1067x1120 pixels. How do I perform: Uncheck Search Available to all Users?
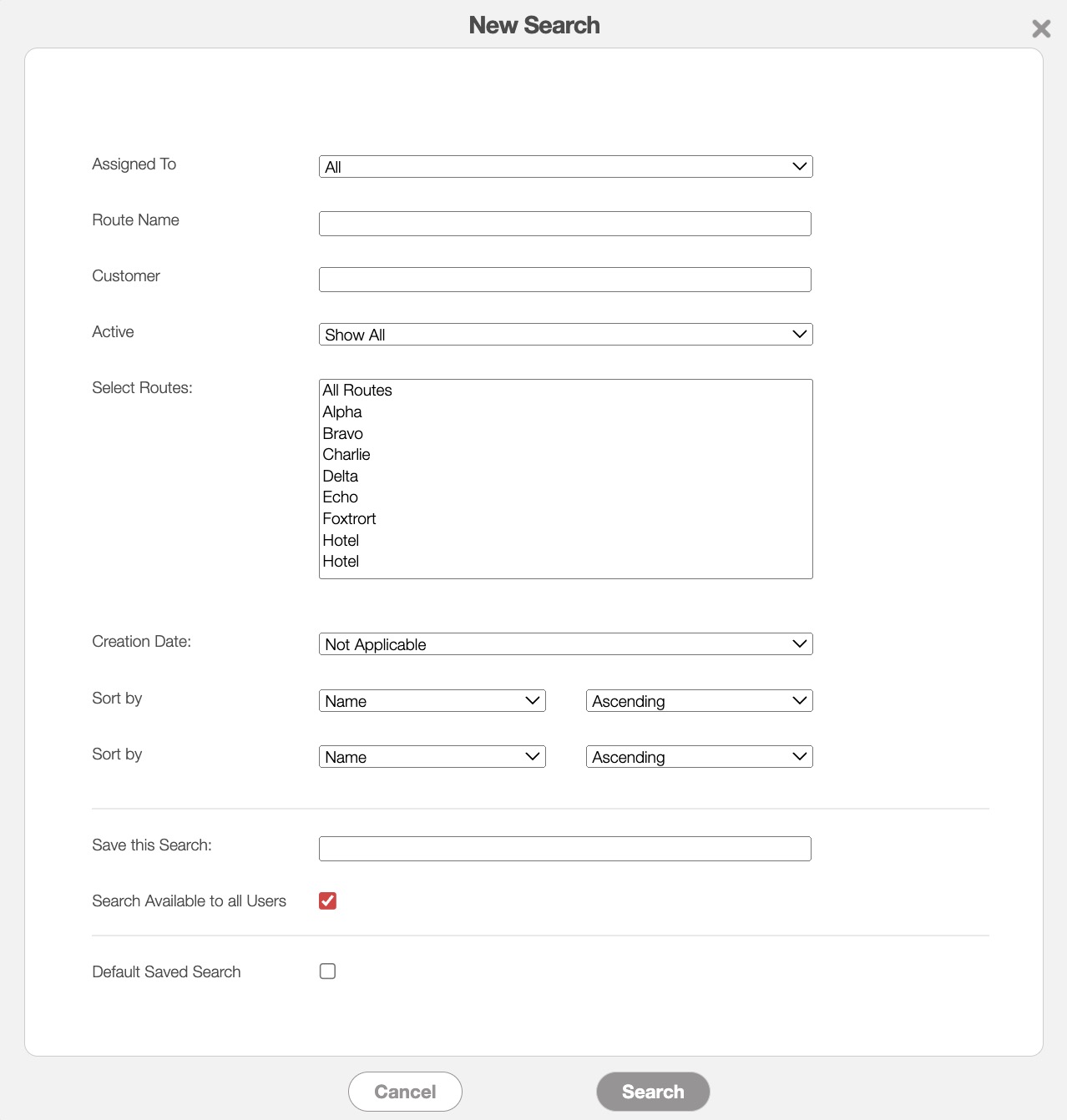tap(327, 901)
